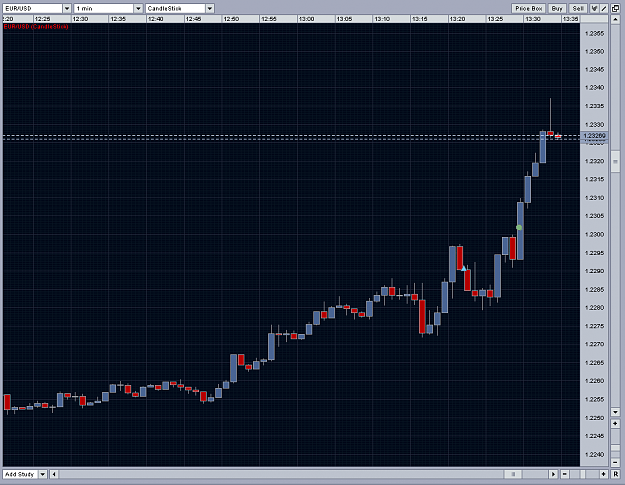The width and height of the screenshot is (625, 485).
Task: Open the Add Study dropdown arrow
Action: (43, 474)
